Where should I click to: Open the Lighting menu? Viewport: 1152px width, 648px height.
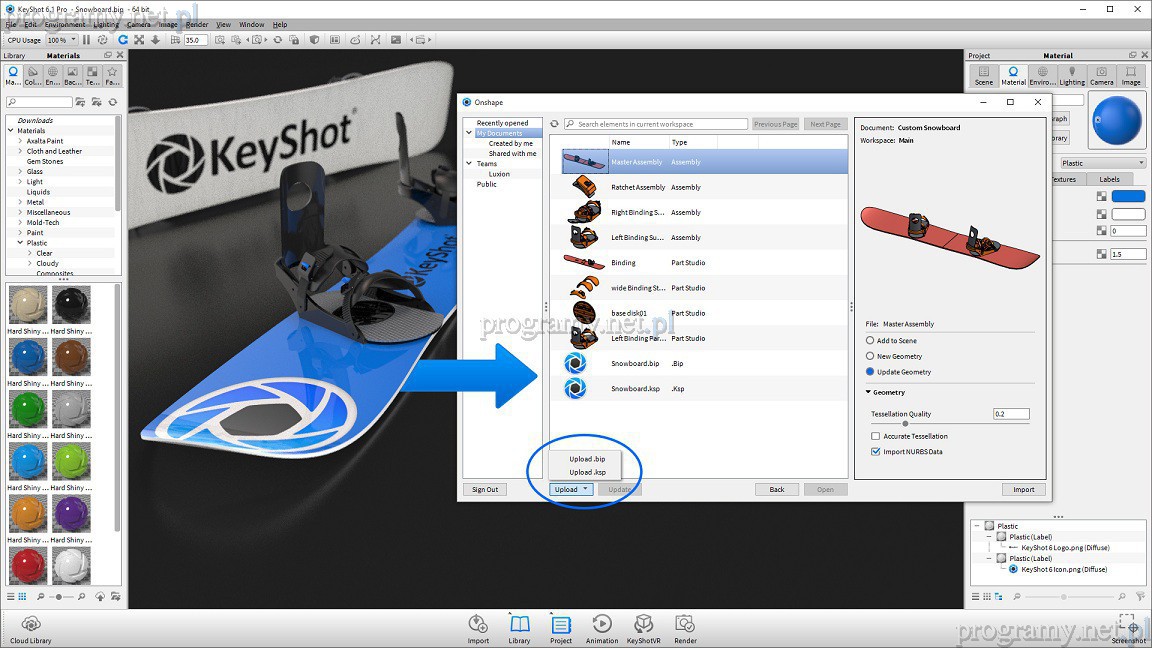(x=106, y=24)
